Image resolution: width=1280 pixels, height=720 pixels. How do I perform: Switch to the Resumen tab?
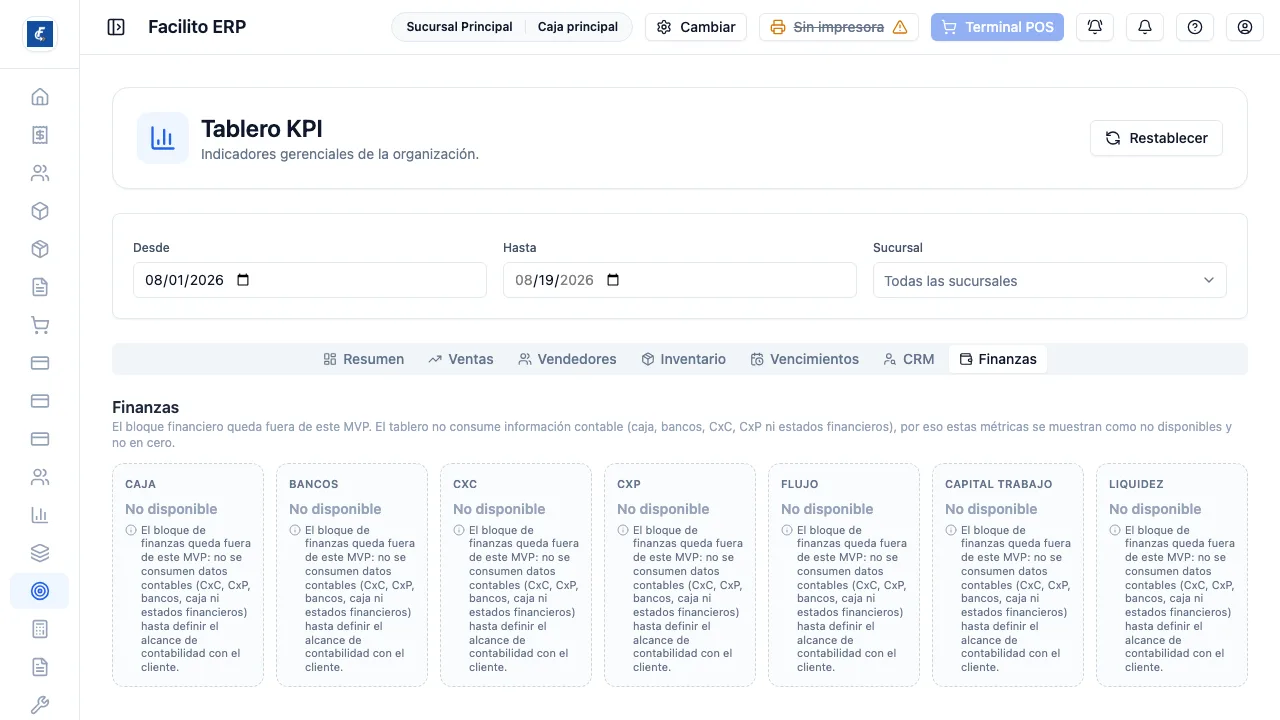(x=364, y=359)
